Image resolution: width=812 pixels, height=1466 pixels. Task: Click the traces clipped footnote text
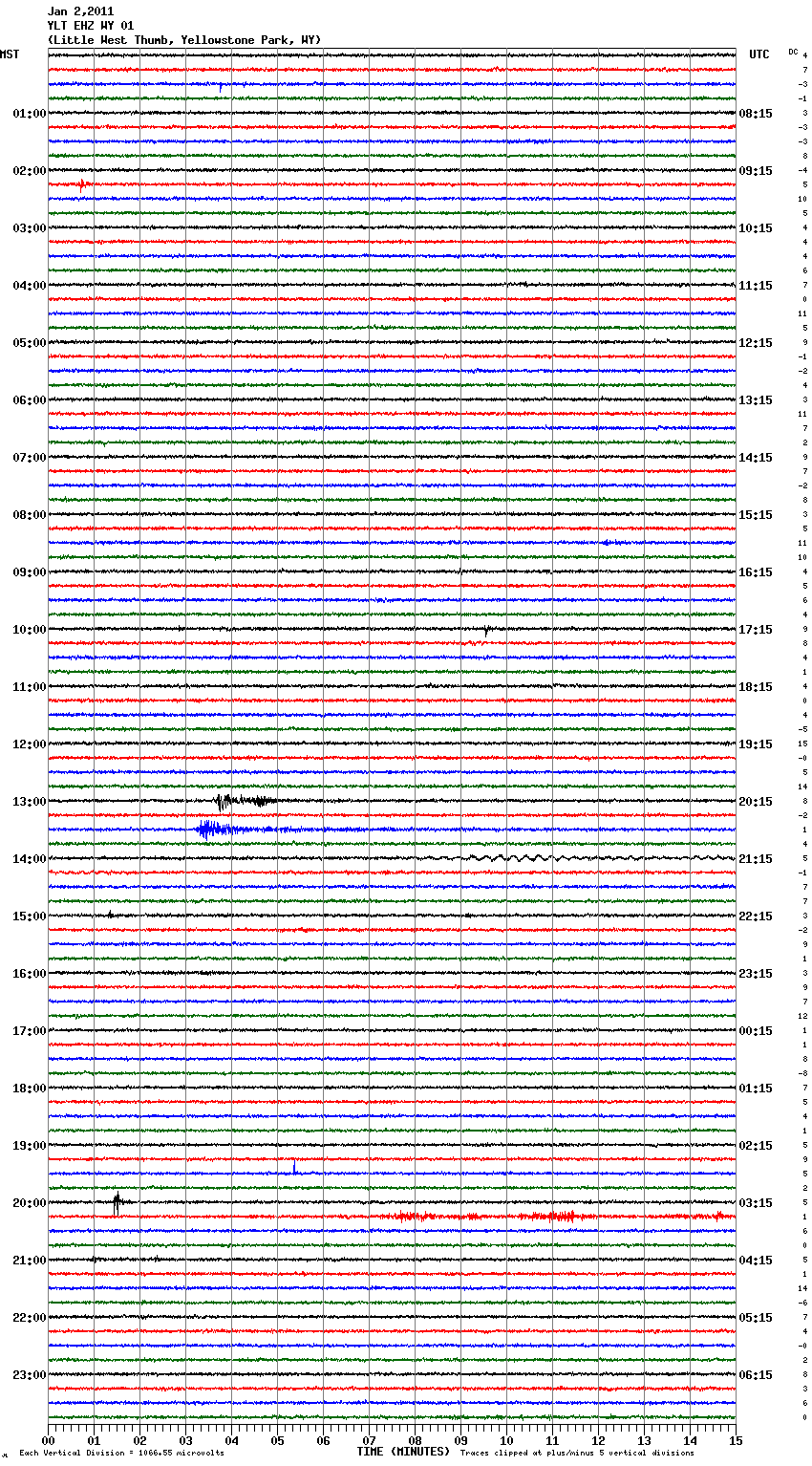[577, 1454]
